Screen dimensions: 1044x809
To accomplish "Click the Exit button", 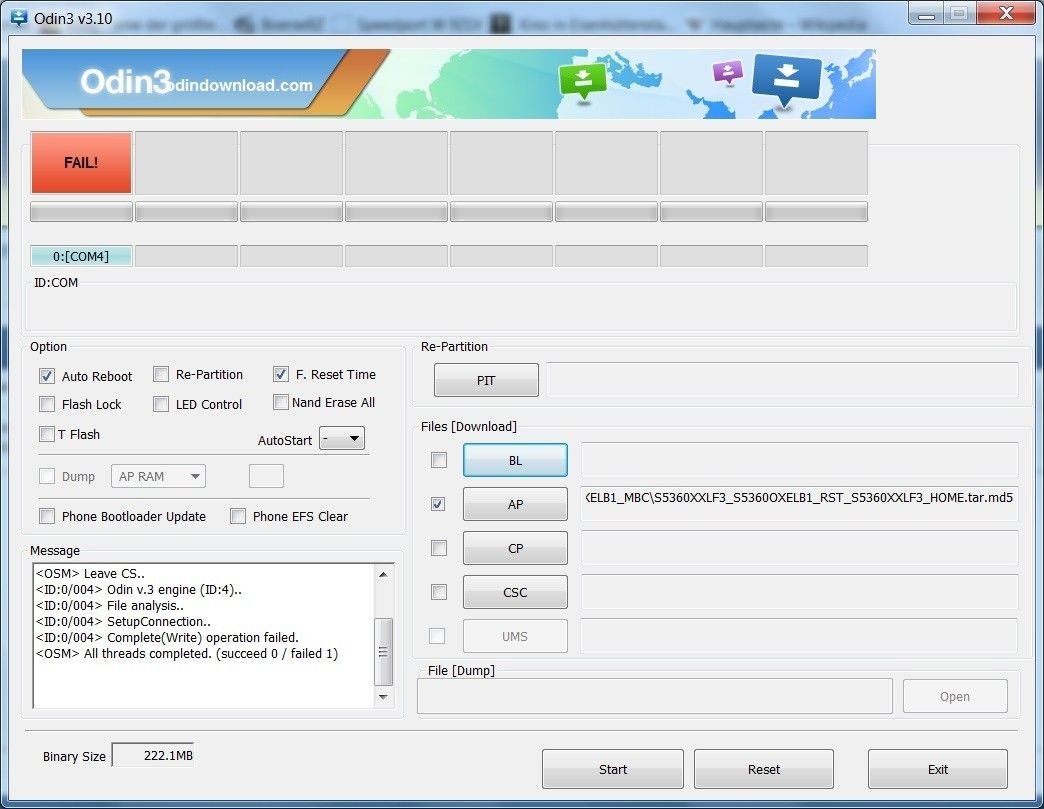I will click(x=937, y=769).
